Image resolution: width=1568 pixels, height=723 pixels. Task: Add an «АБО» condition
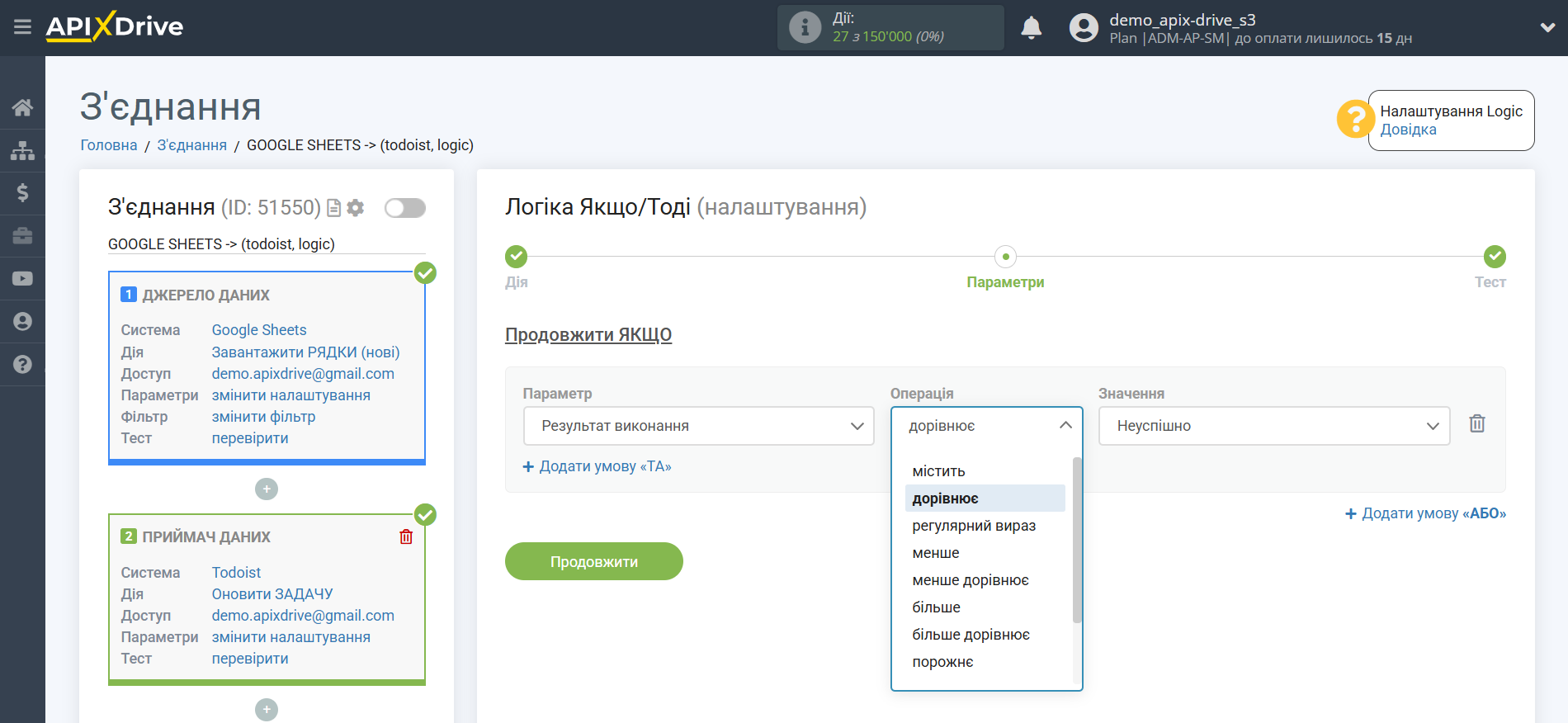click(1425, 513)
